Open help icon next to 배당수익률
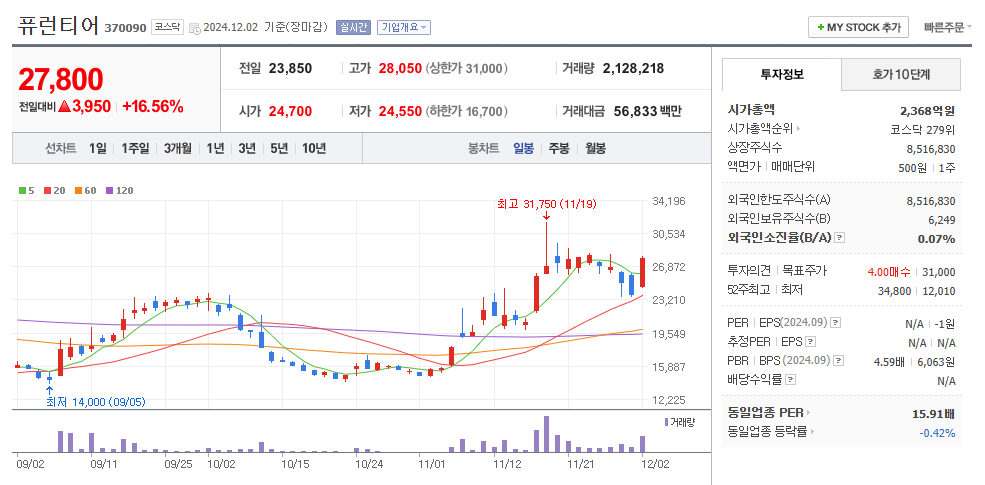Viewport: 985px width, 485px height. (790, 379)
